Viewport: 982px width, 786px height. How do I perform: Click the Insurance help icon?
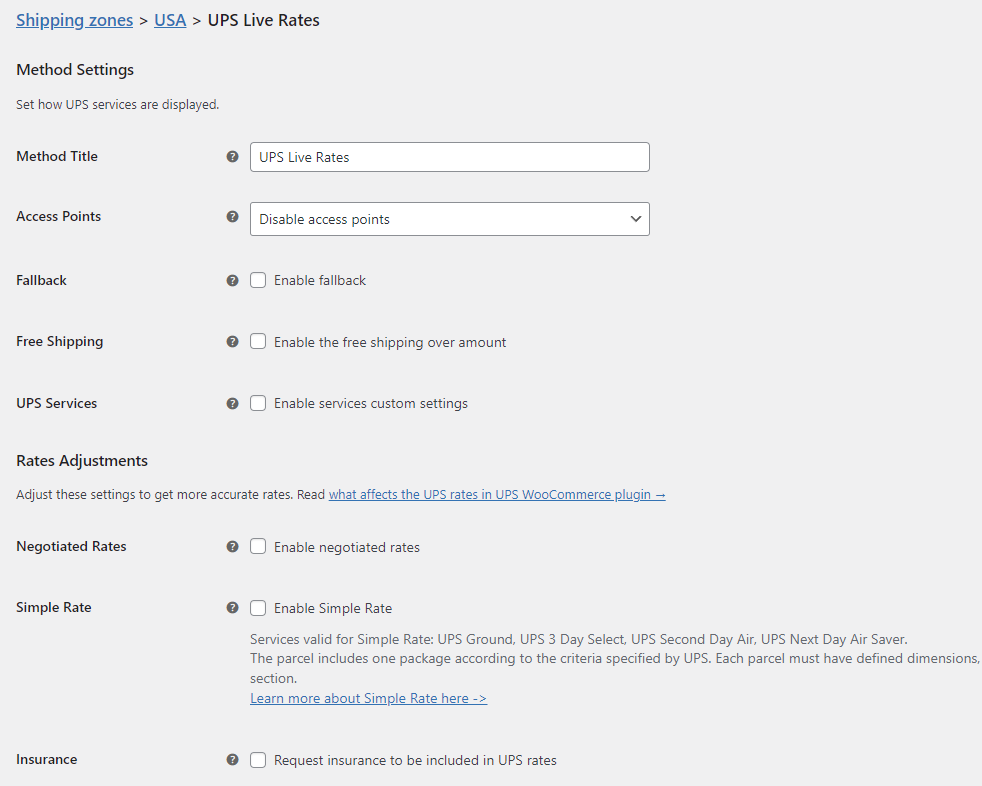click(232, 759)
